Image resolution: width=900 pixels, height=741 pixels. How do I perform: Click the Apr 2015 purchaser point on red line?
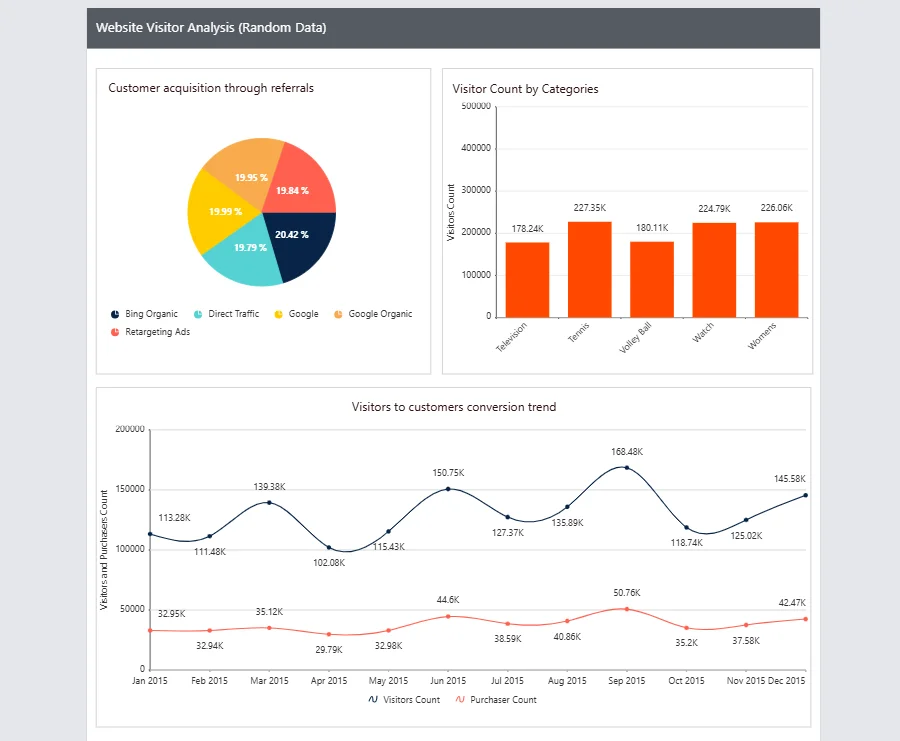[329, 634]
